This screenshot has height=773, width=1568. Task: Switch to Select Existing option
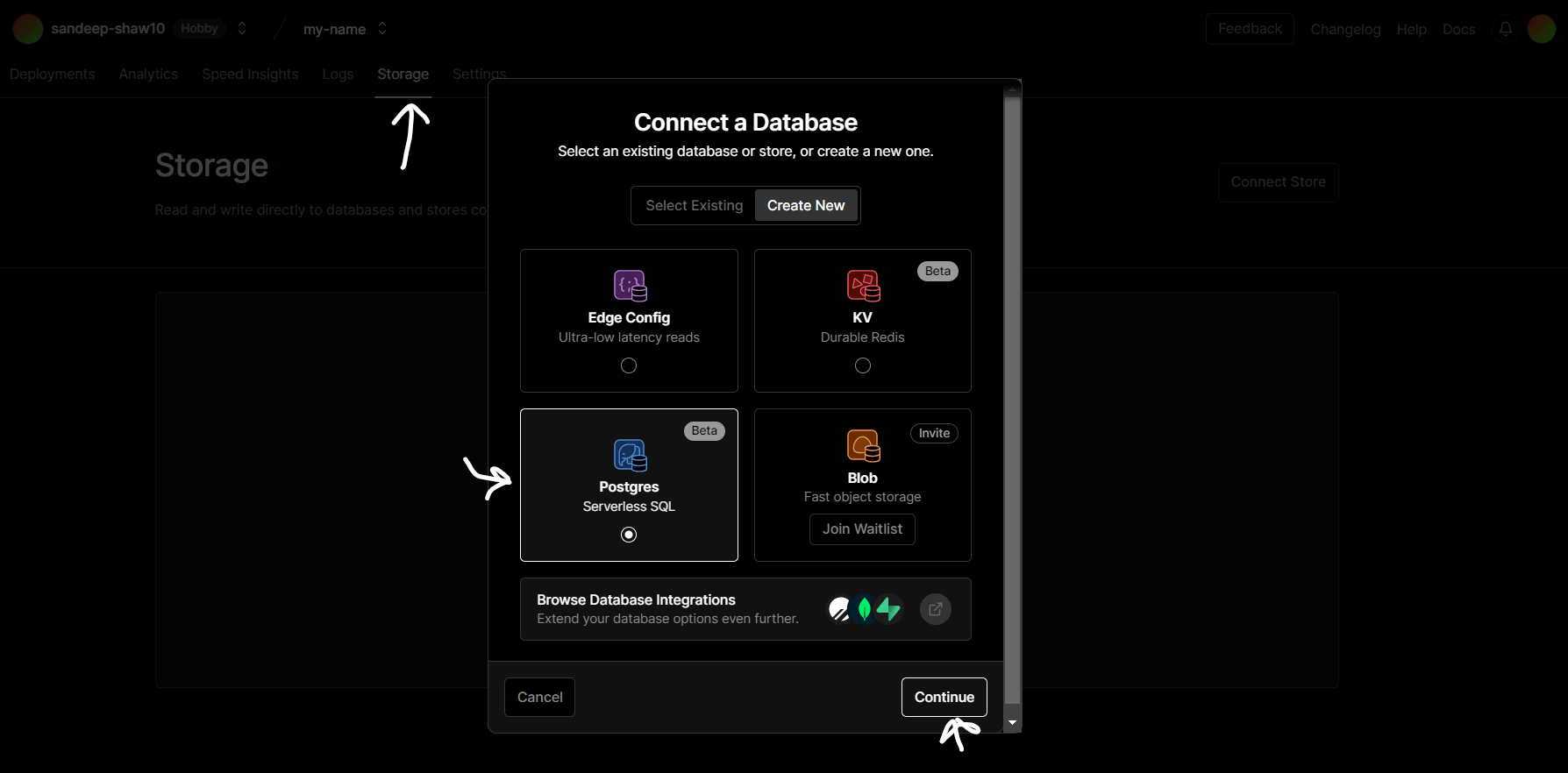coord(695,205)
